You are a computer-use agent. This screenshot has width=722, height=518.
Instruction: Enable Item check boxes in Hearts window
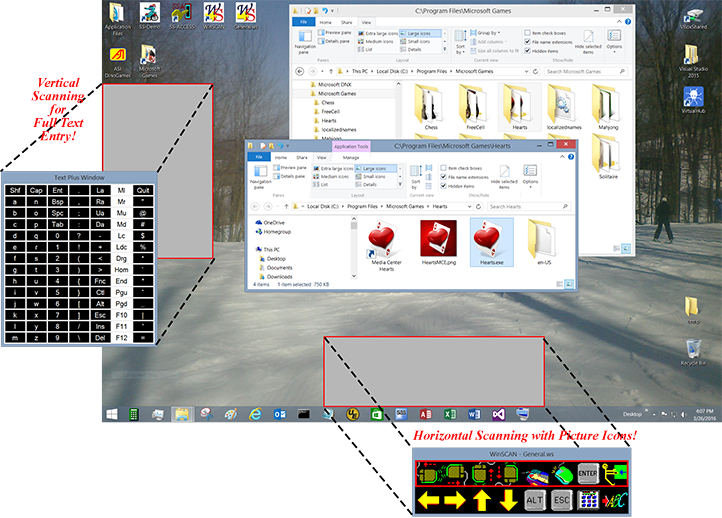[x=444, y=168]
